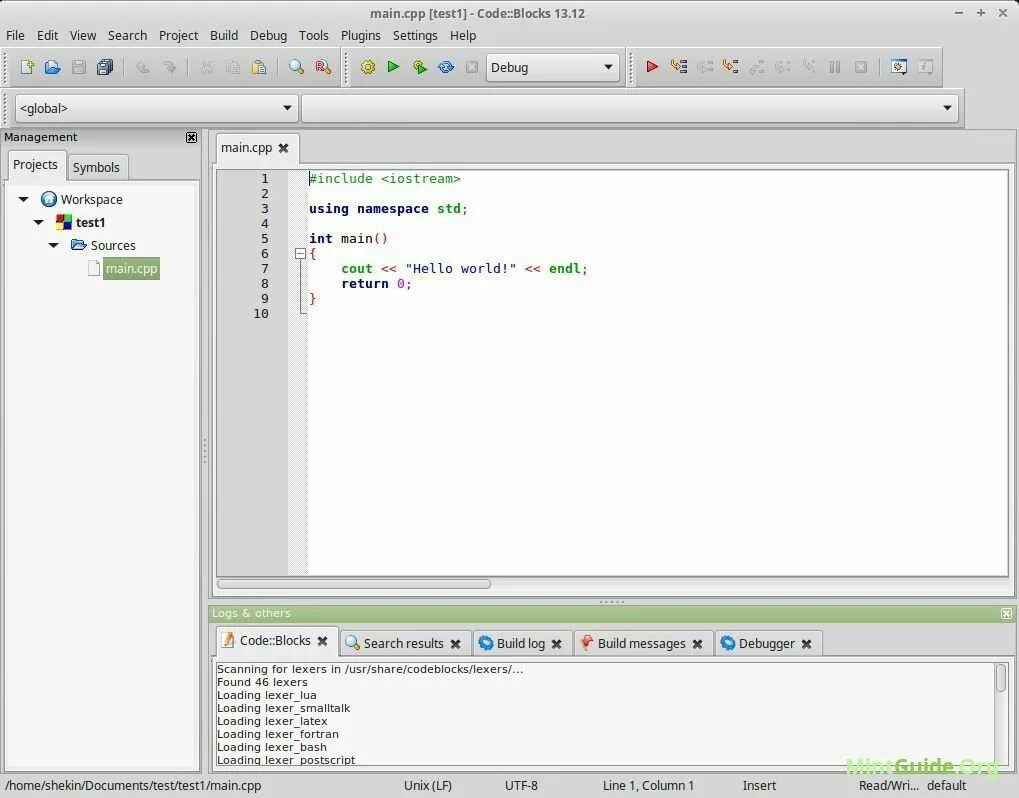Click the Paste clipboard icon
Image resolution: width=1019 pixels, height=798 pixels.
pyautogui.click(x=259, y=67)
